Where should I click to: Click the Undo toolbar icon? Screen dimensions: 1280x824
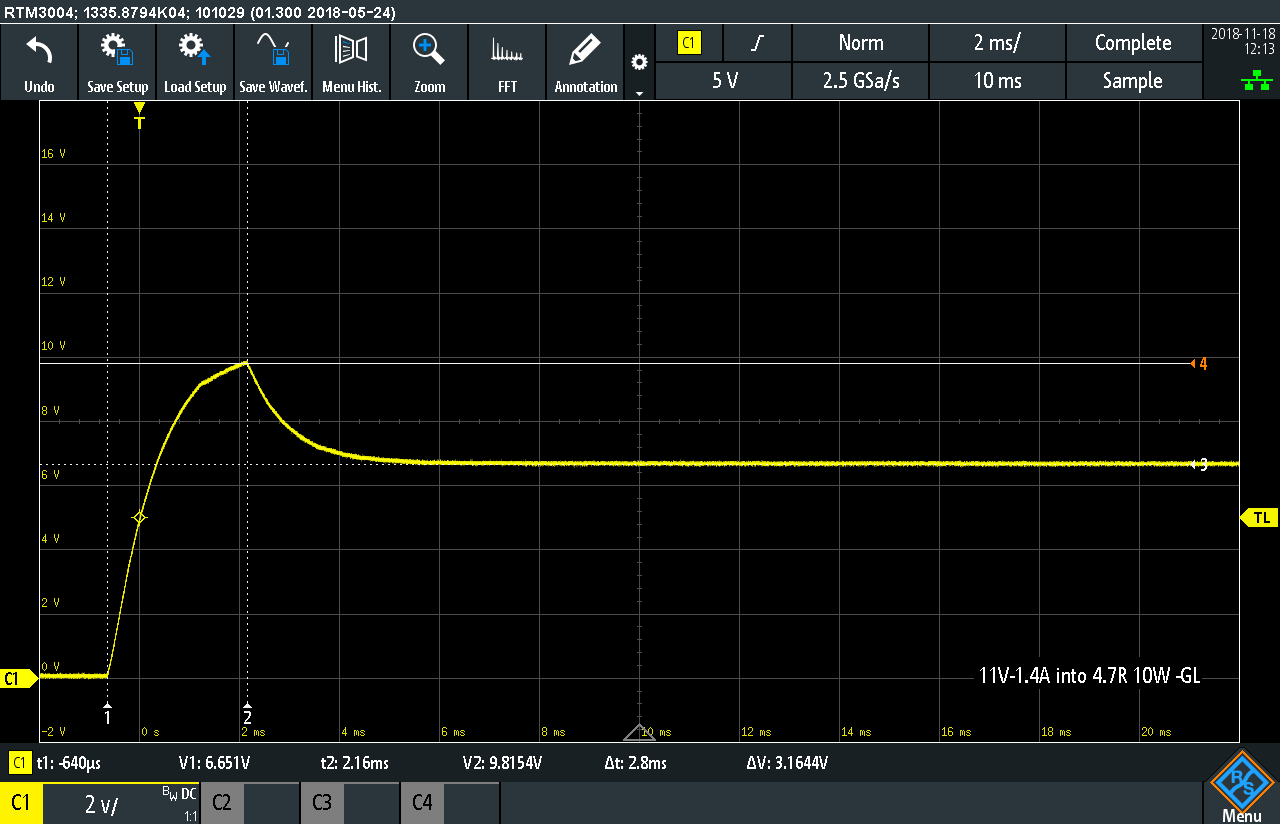tap(39, 62)
